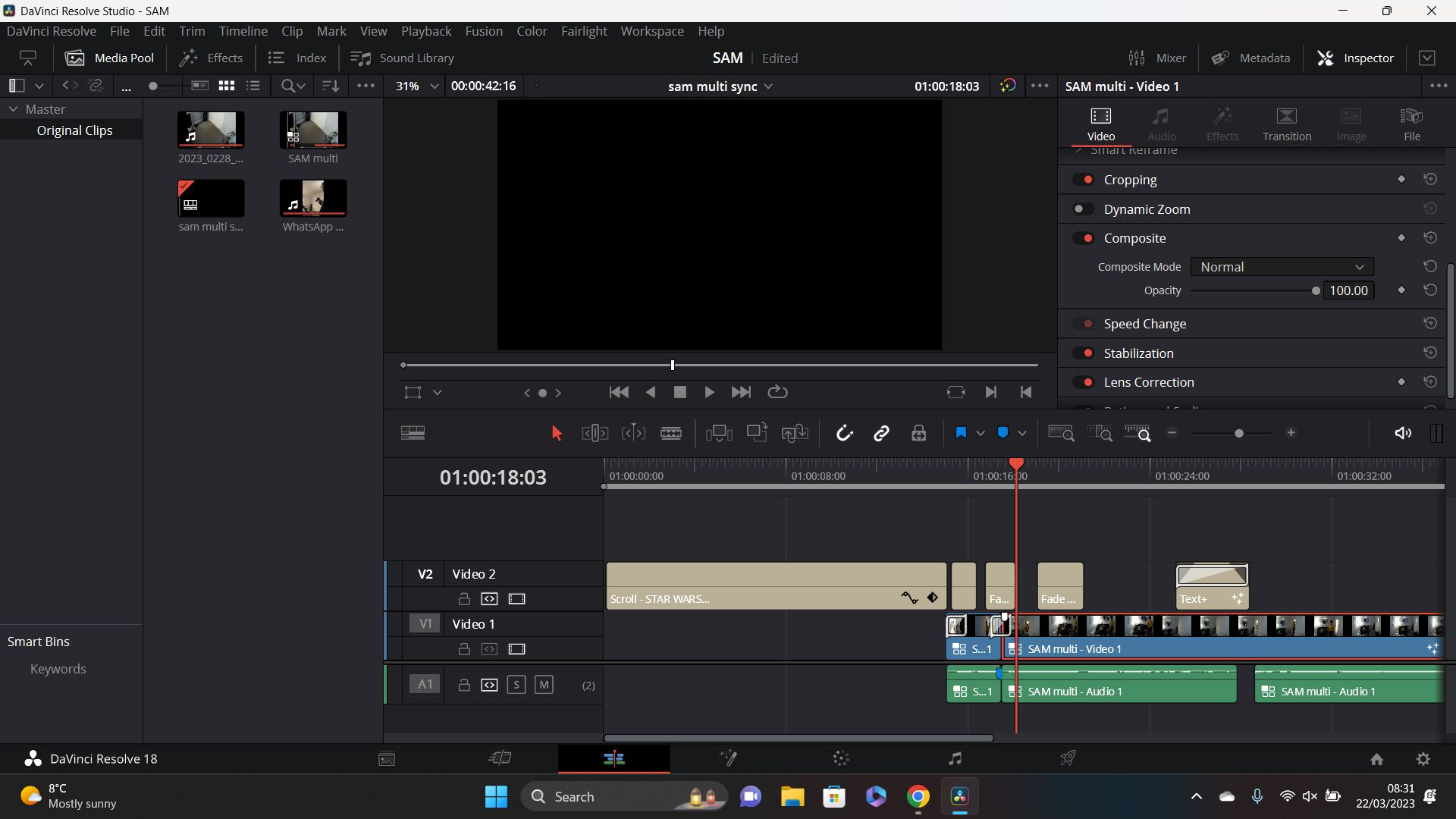The width and height of the screenshot is (1456, 819).
Task: Open the Fairlight page icon
Action: 955,758
